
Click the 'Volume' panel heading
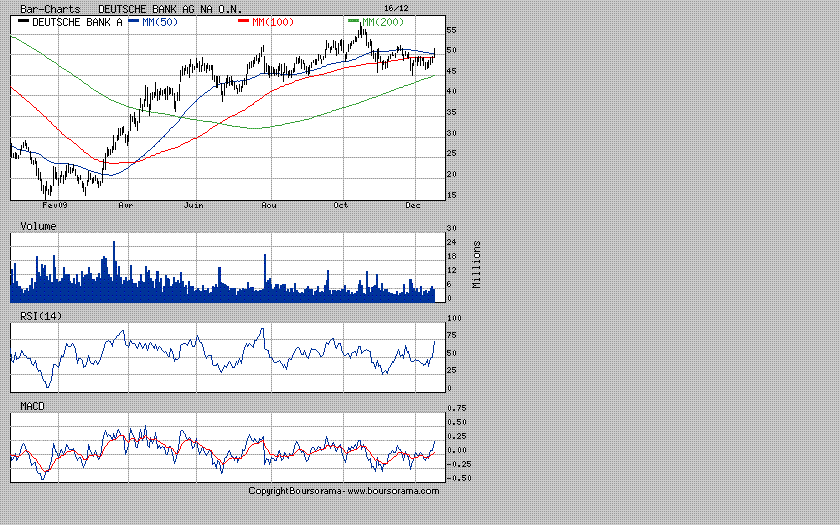tap(38, 226)
